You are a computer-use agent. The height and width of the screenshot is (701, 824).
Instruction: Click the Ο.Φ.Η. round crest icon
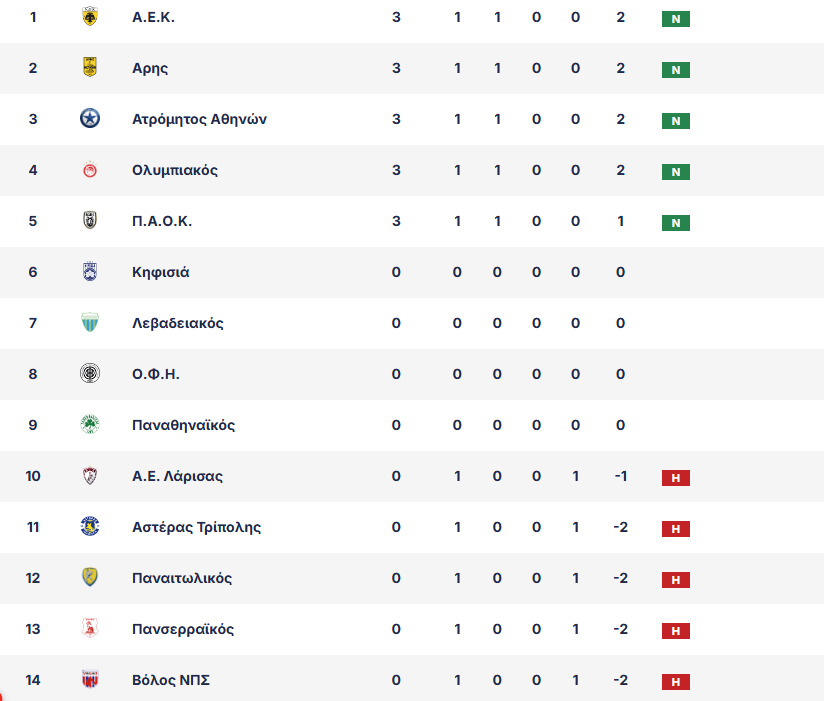coord(90,374)
